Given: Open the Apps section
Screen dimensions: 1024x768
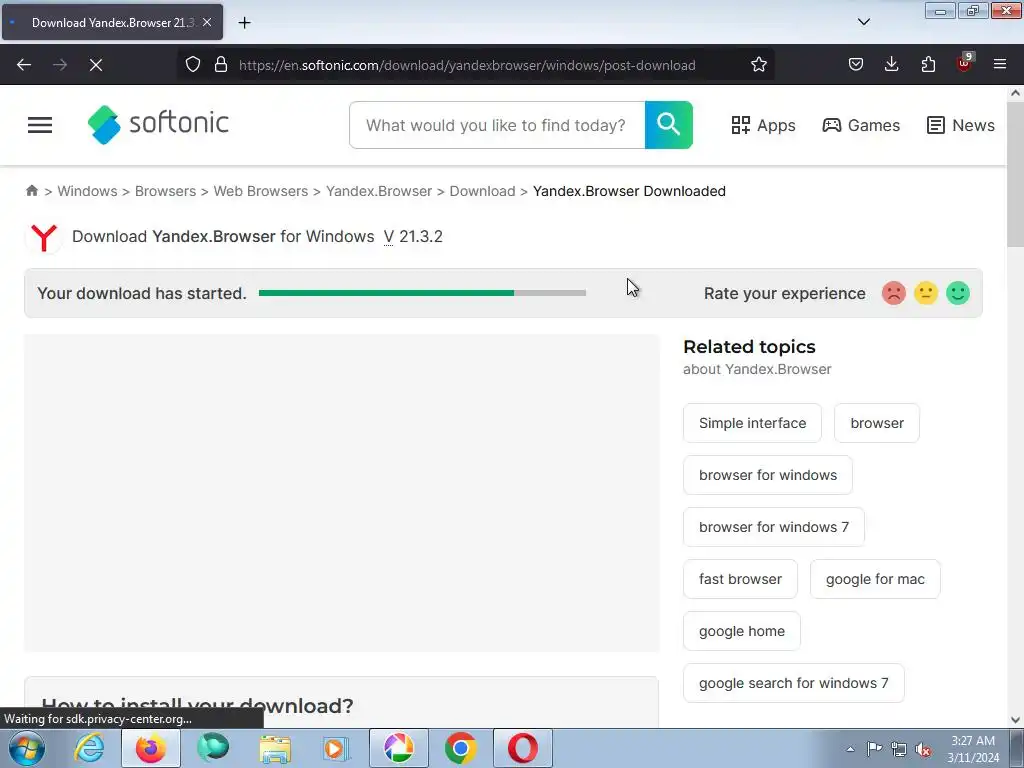Looking at the screenshot, I should [x=763, y=125].
